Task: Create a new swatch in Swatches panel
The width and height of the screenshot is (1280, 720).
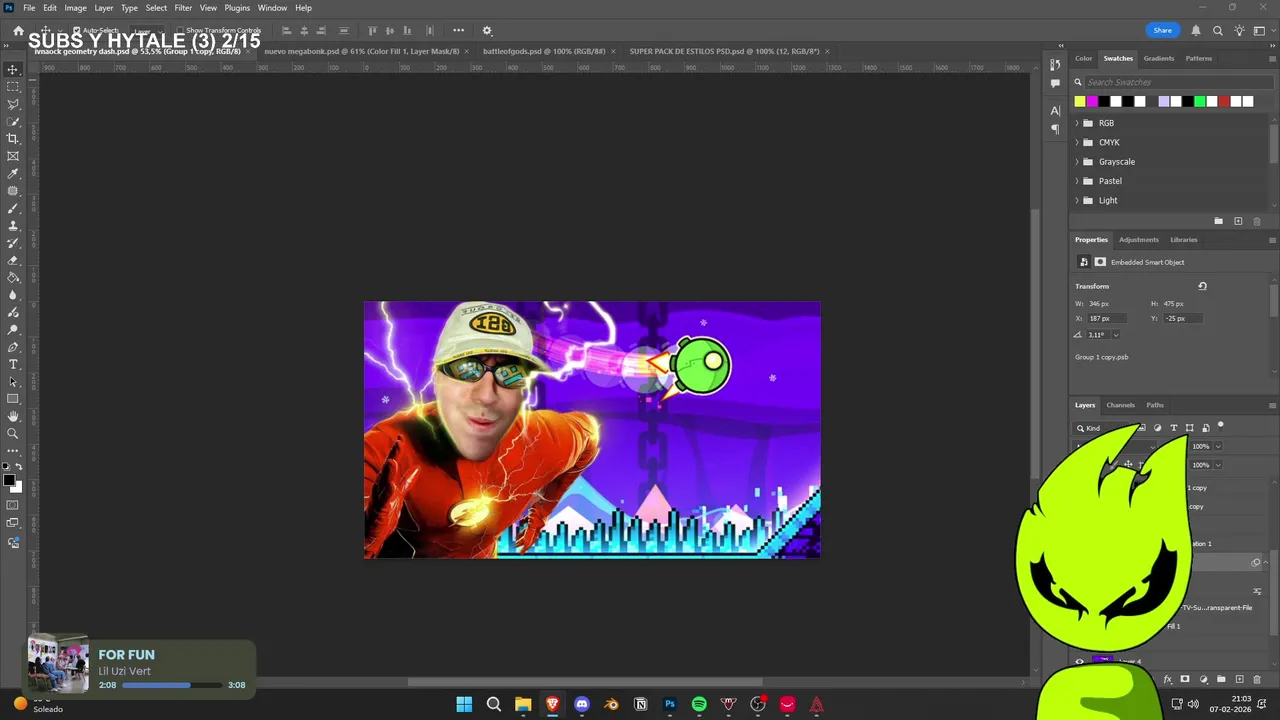Action: [1238, 221]
